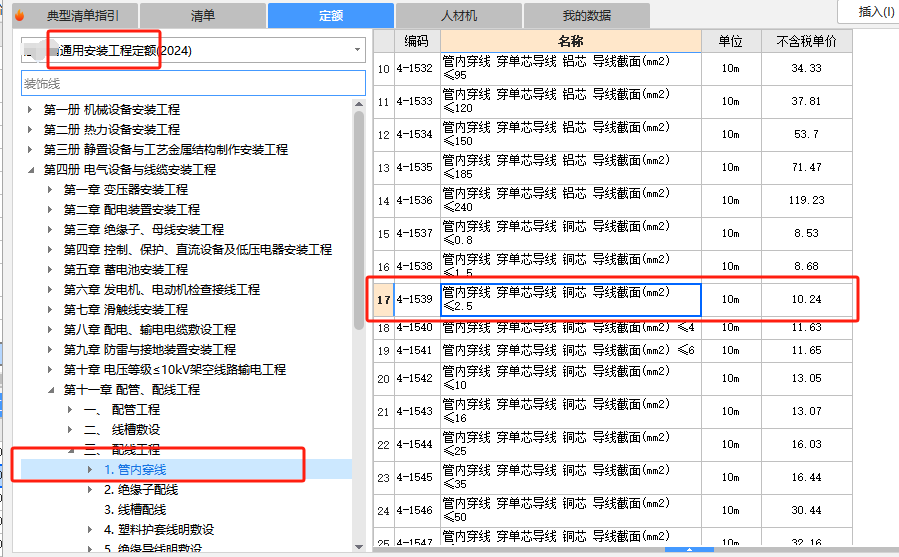
Task: Click the tree panel scrollbar thumb
Action: click(359, 221)
